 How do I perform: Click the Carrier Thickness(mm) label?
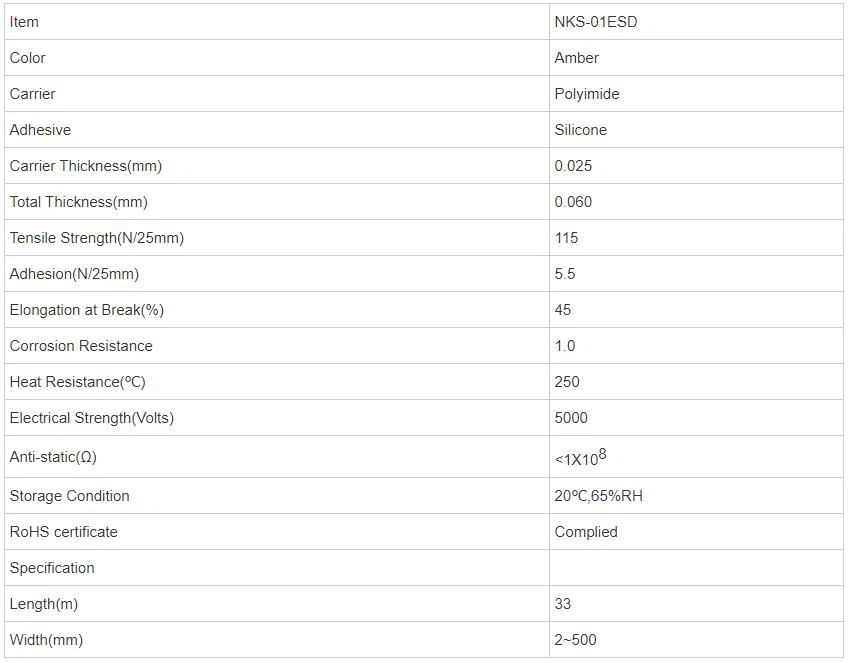click(x=85, y=166)
